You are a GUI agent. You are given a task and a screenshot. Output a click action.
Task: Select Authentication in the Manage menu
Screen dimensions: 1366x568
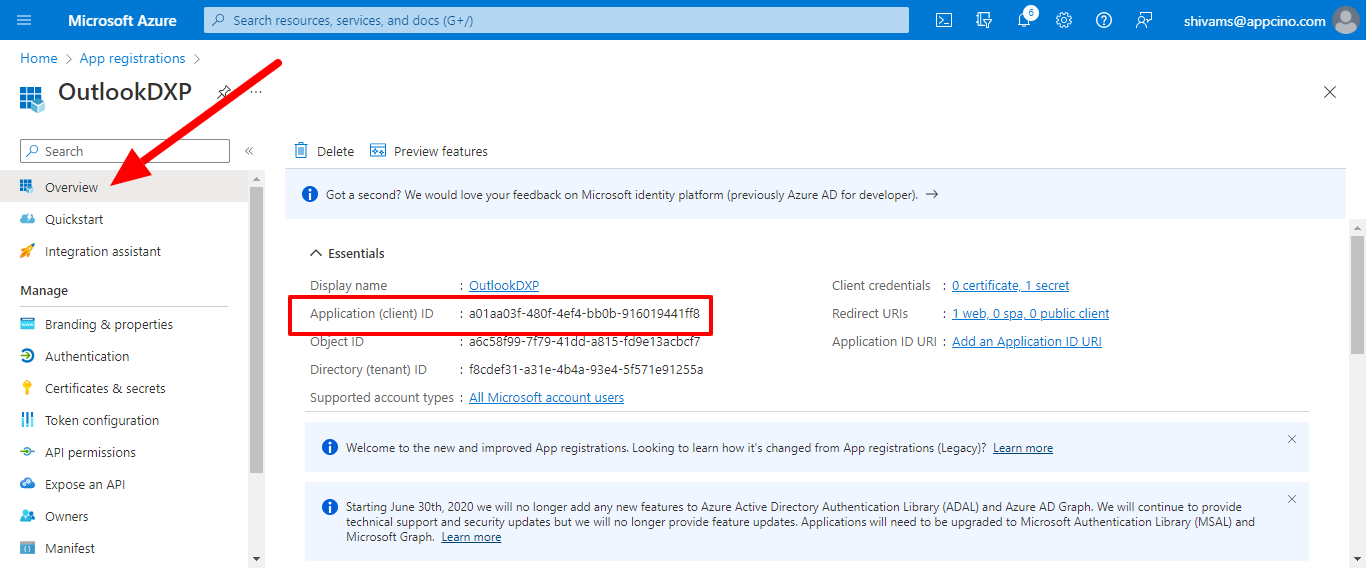(87, 356)
